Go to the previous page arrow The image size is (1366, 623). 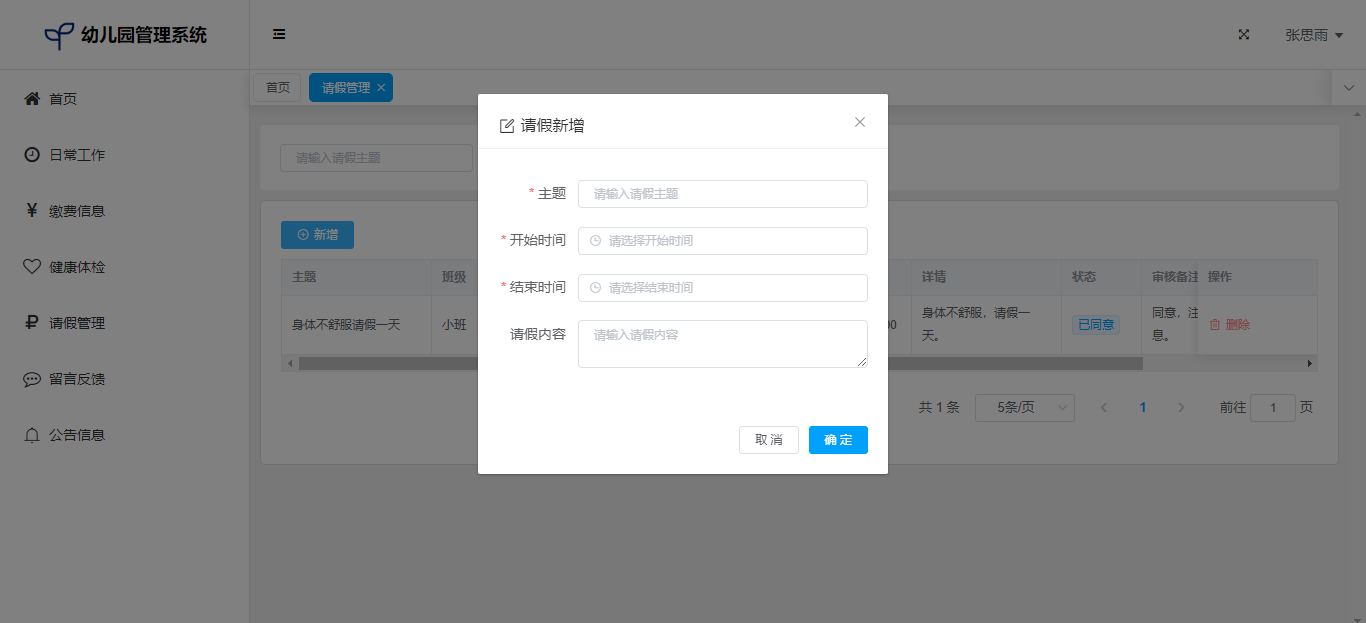pos(1104,408)
